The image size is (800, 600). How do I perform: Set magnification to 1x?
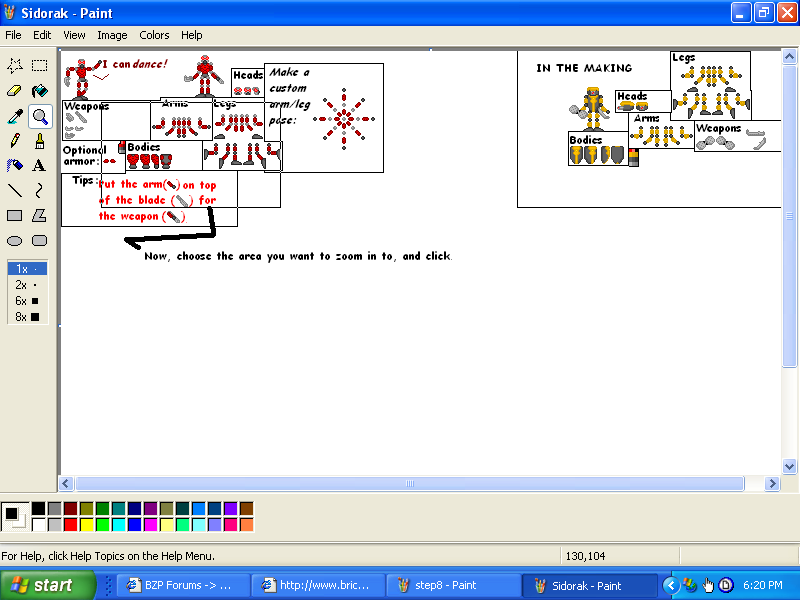pyautogui.click(x=28, y=268)
